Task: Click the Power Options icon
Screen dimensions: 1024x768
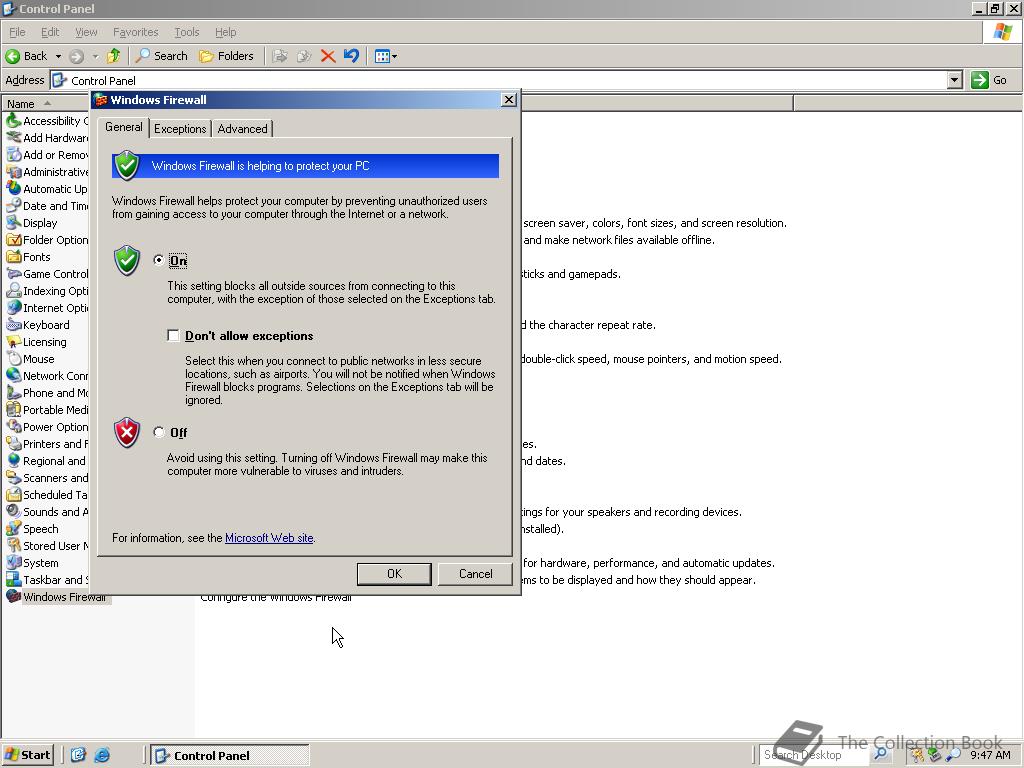Action: coord(13,426)
